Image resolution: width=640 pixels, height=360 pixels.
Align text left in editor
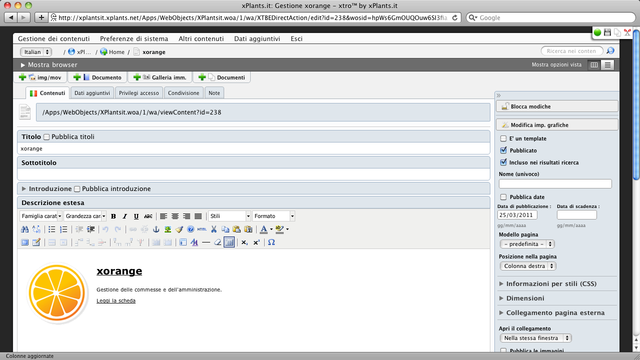tap(163, 216)
